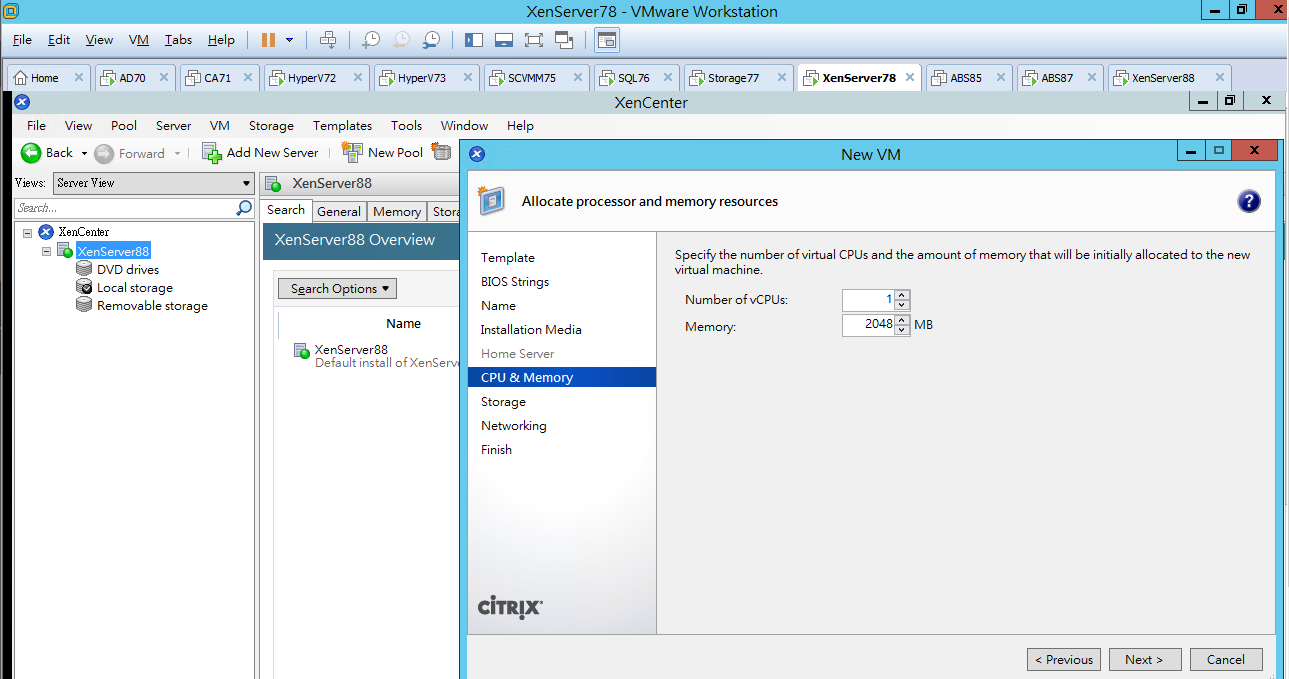
Task: Switch to the SCVMM75 VMware tab
Action: tap(538, 77)
